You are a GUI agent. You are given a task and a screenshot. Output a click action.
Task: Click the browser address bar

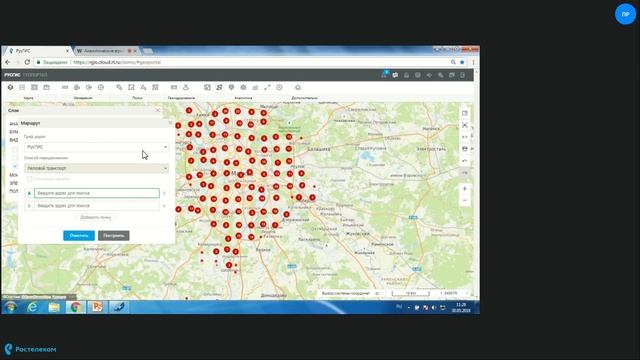point(245,62)
